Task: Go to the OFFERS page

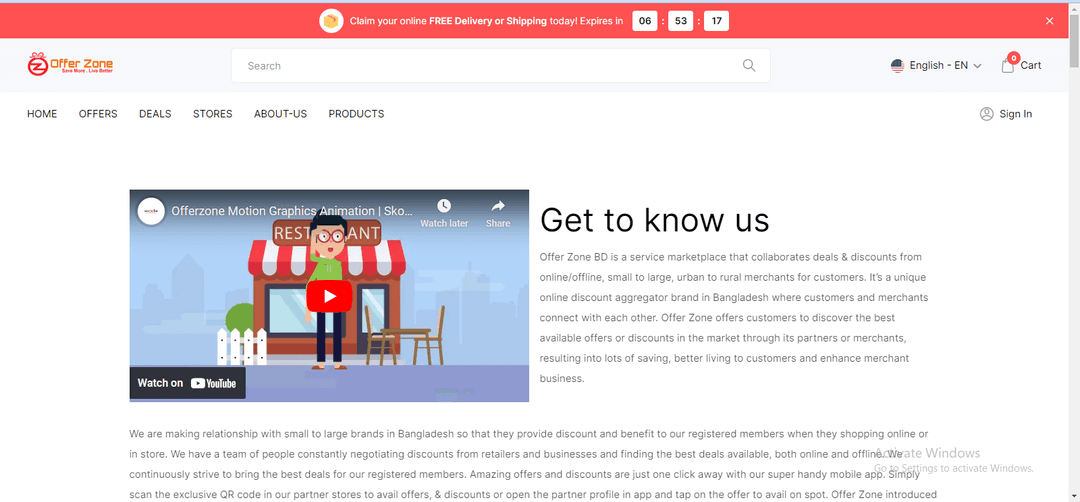Action: coord(98,114)
